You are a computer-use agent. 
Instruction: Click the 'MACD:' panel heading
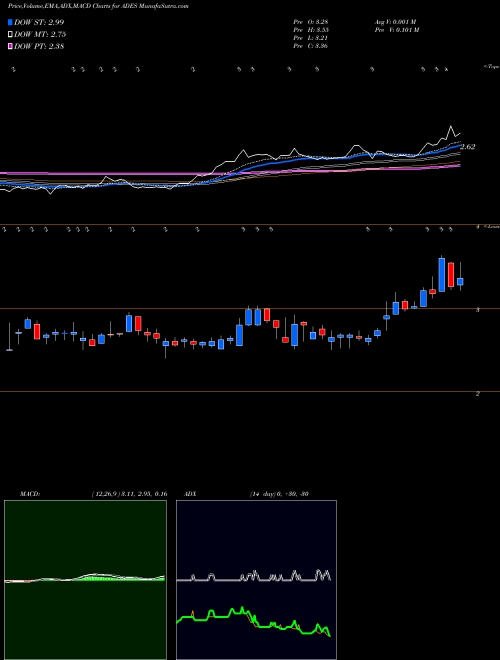pos(30,494)
